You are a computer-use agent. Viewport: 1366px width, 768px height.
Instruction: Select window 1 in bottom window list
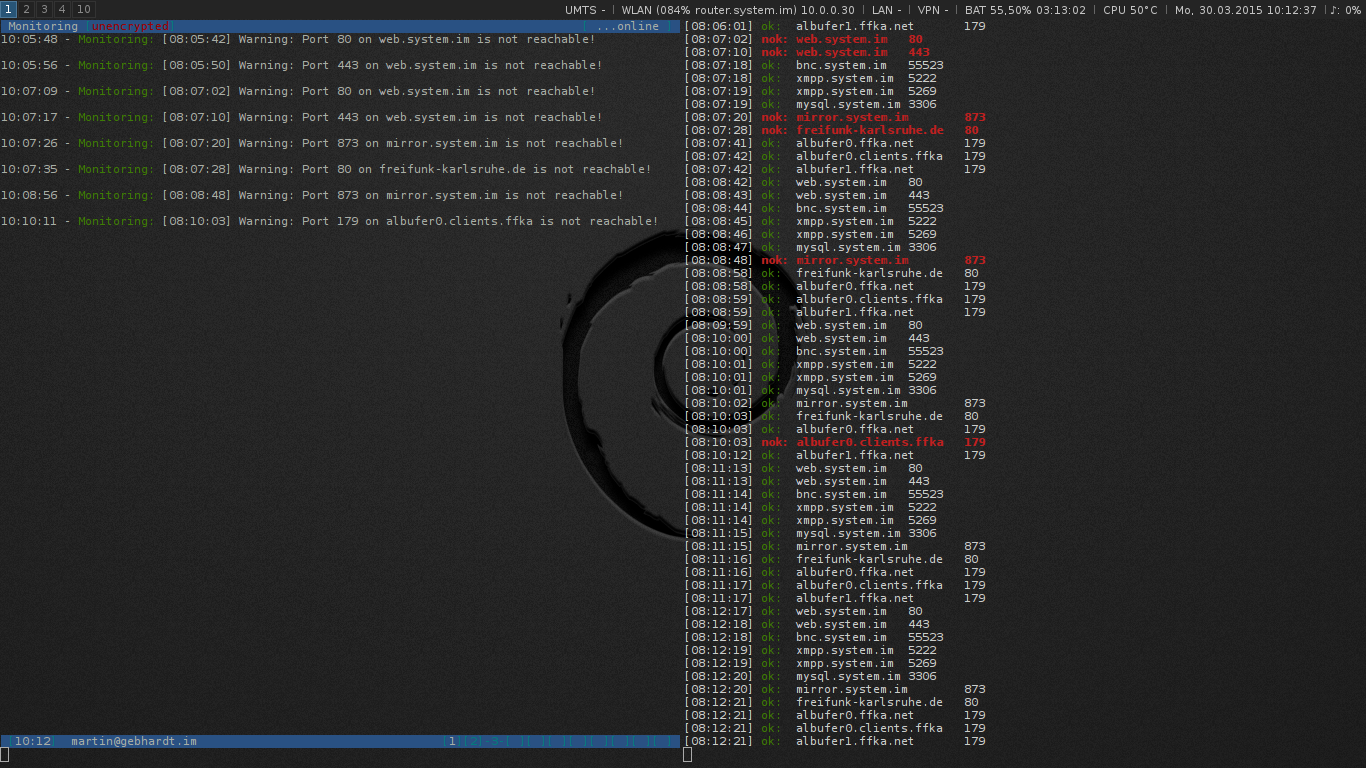tap(452, 741)
